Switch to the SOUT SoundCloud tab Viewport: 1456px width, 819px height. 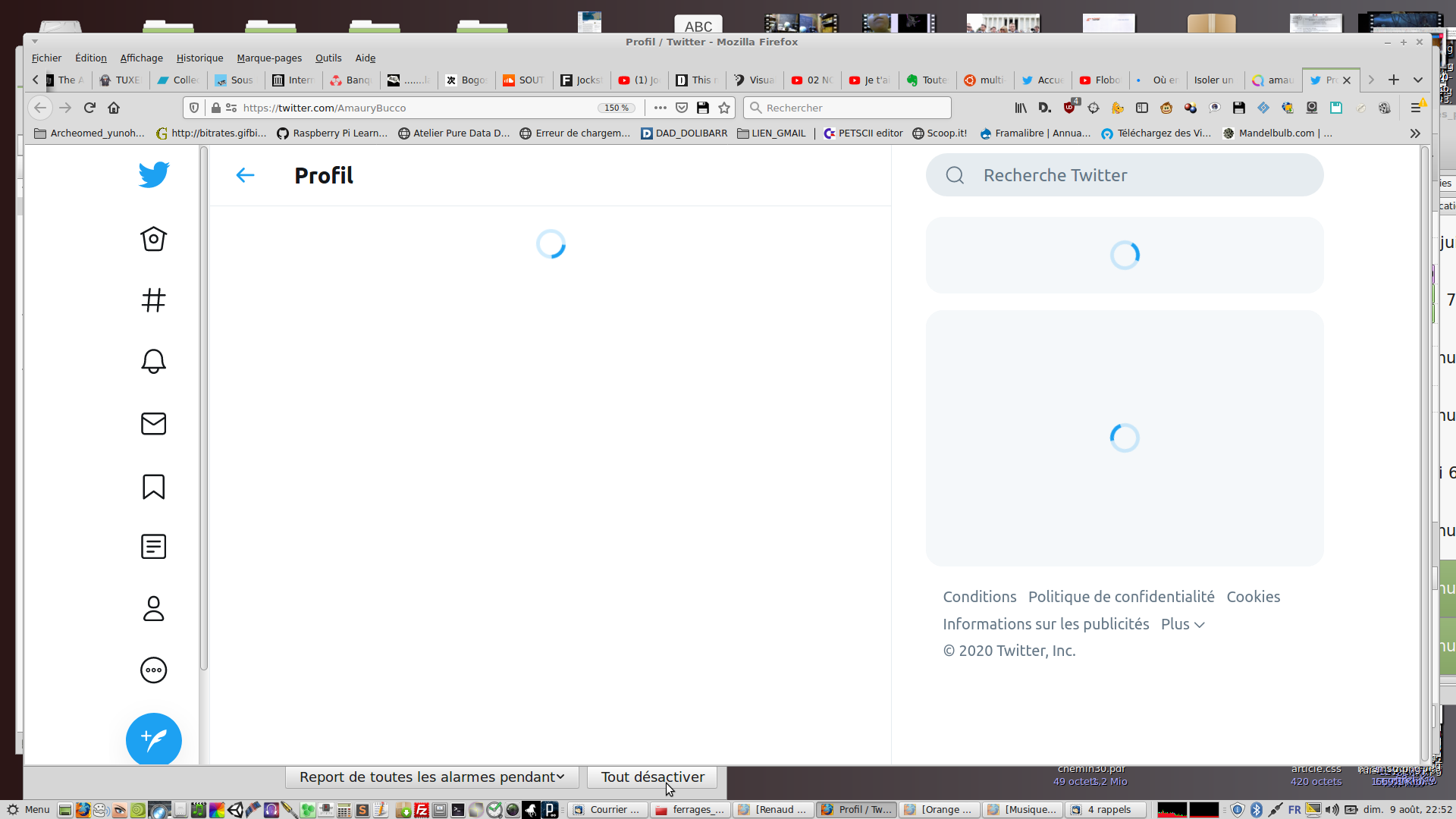pyautogui.click(x=524, y=80)
